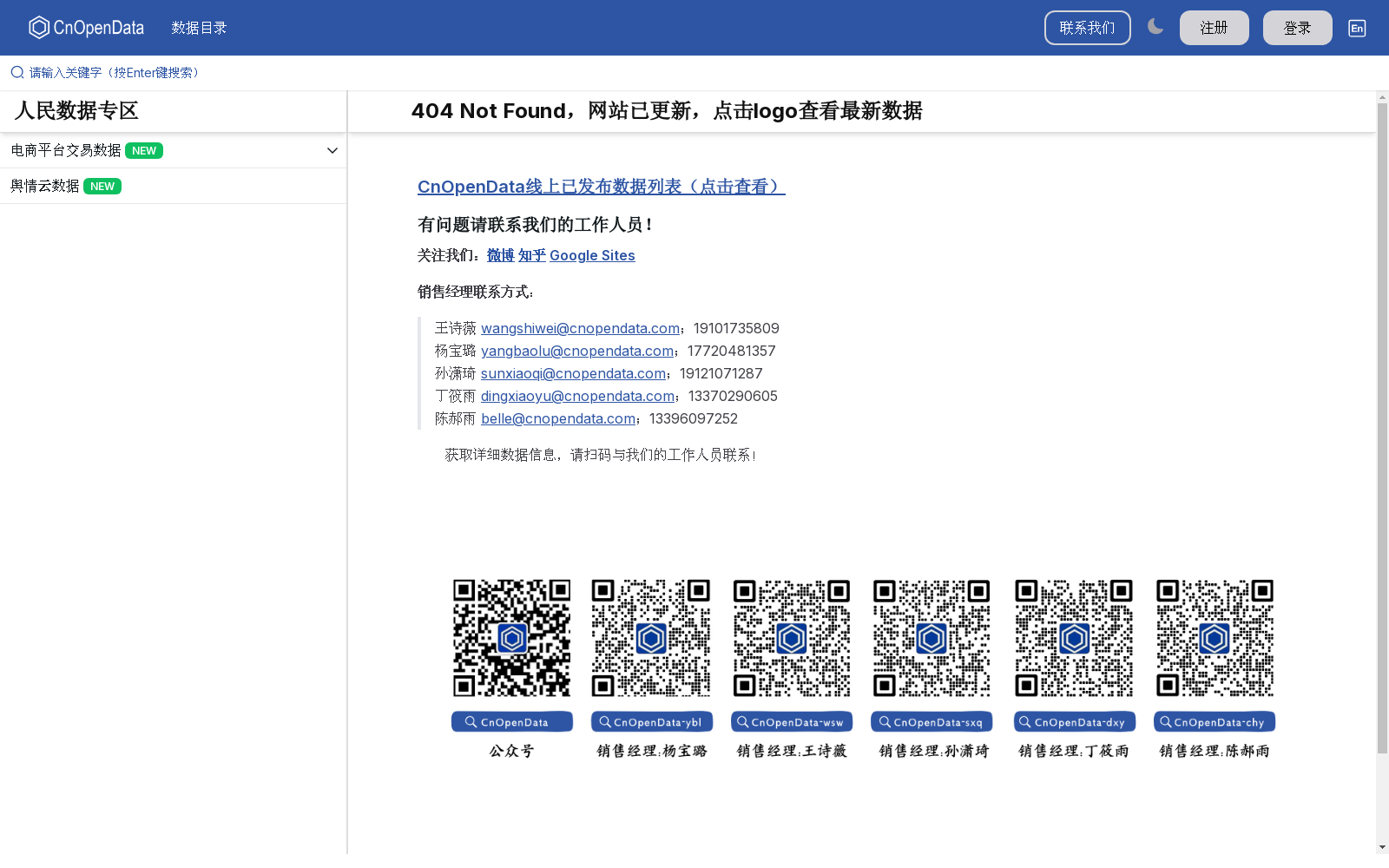Select 舆情云数据 sidebar item
Screen dimensions: 1389x868
click(x=174, y=186)
